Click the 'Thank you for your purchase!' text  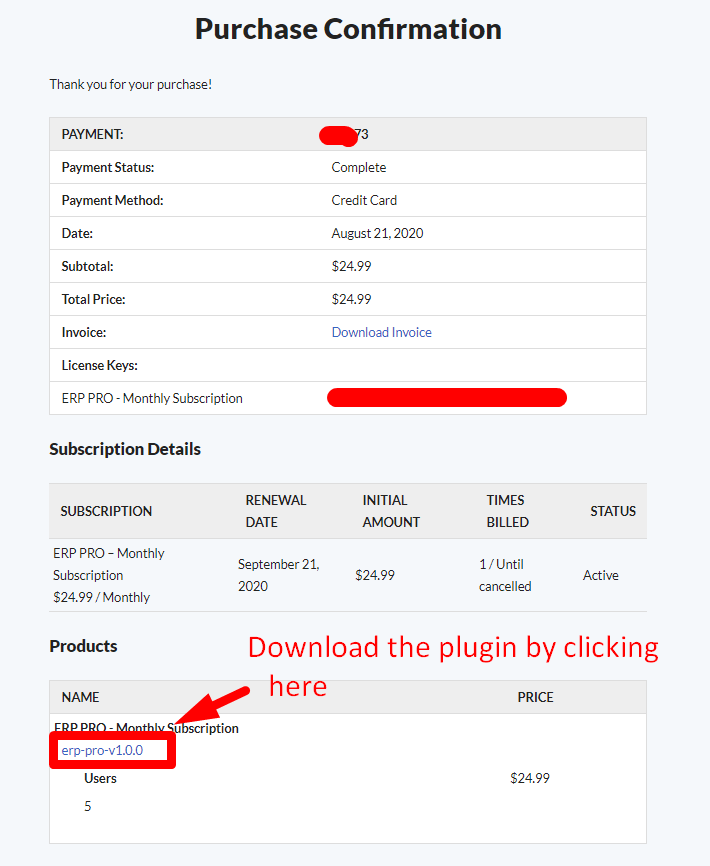coord(131,84)
